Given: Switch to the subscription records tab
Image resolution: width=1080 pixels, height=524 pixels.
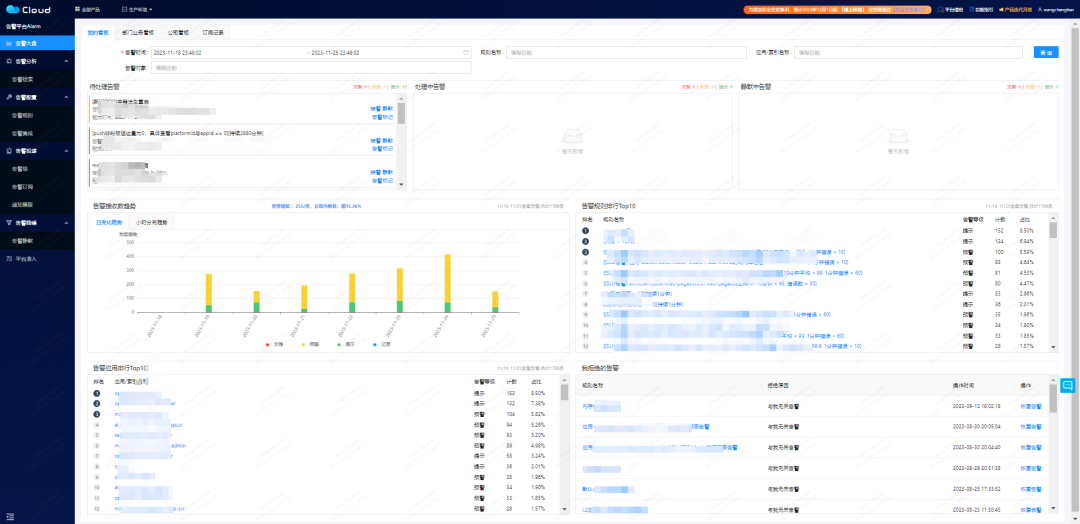Looking at the screenshot, I should tap(213, 32).
